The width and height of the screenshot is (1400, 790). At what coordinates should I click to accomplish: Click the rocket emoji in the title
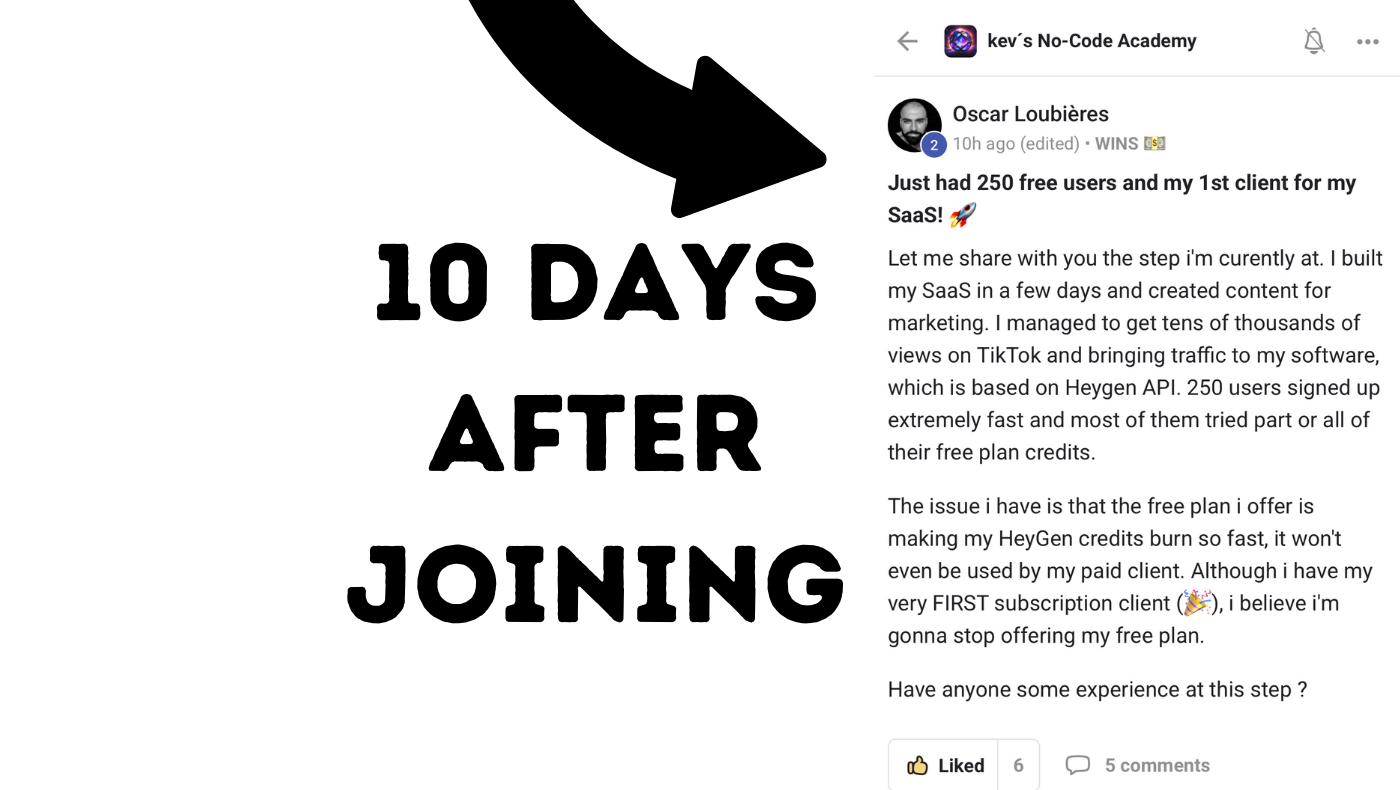(962, 215)
